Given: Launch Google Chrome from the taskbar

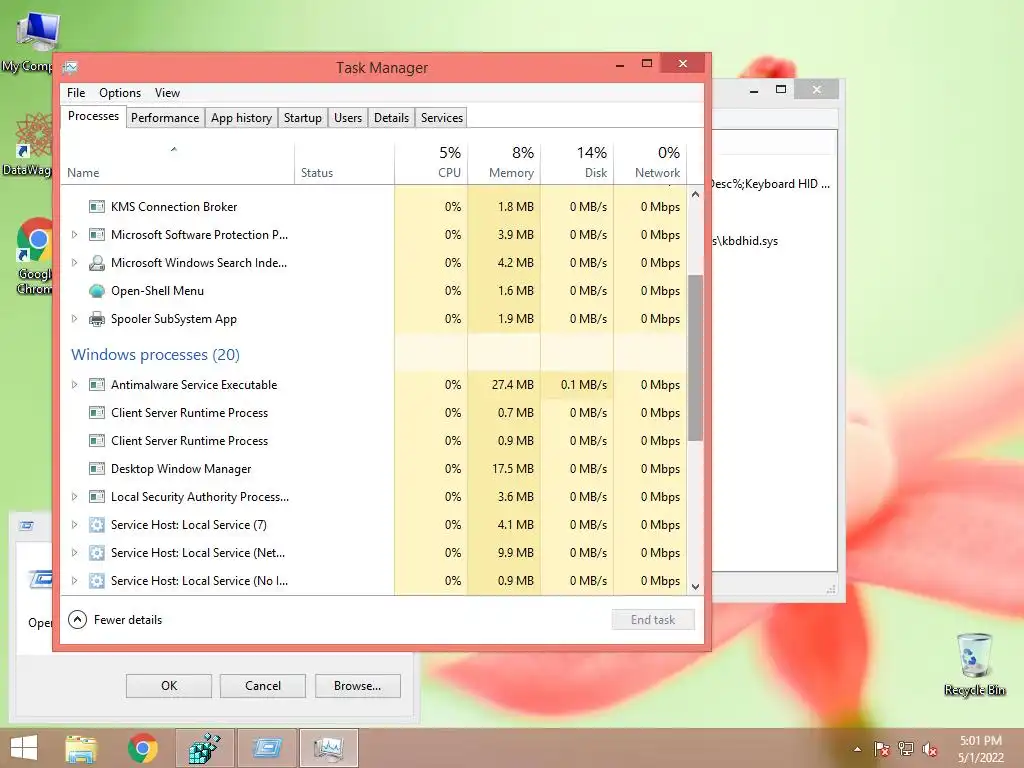Looking at the screenshot, I should coord(142,748).
